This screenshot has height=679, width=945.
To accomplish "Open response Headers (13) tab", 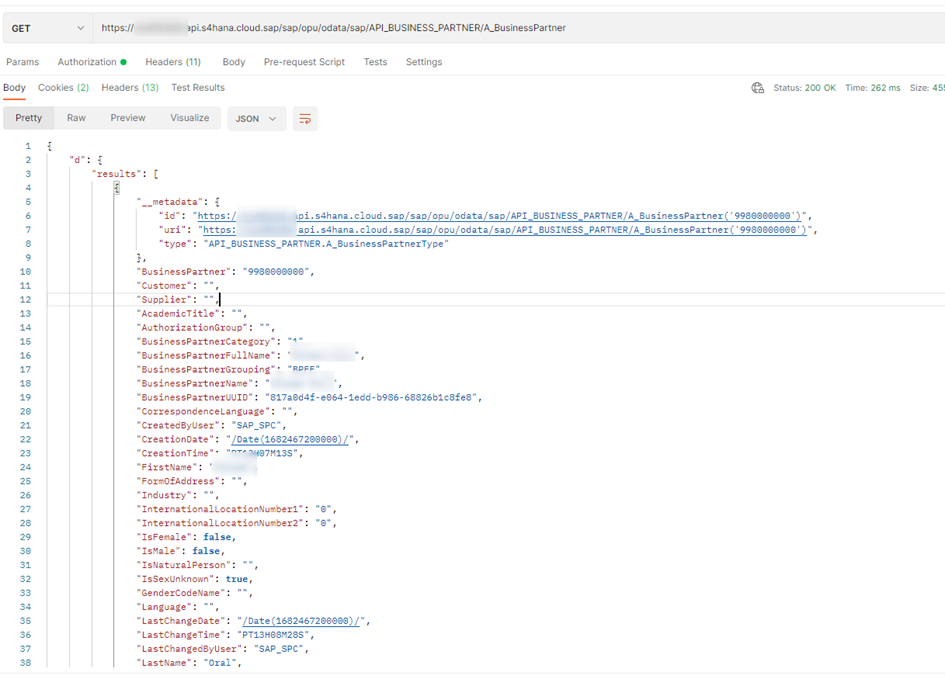I will pos(130,88).
